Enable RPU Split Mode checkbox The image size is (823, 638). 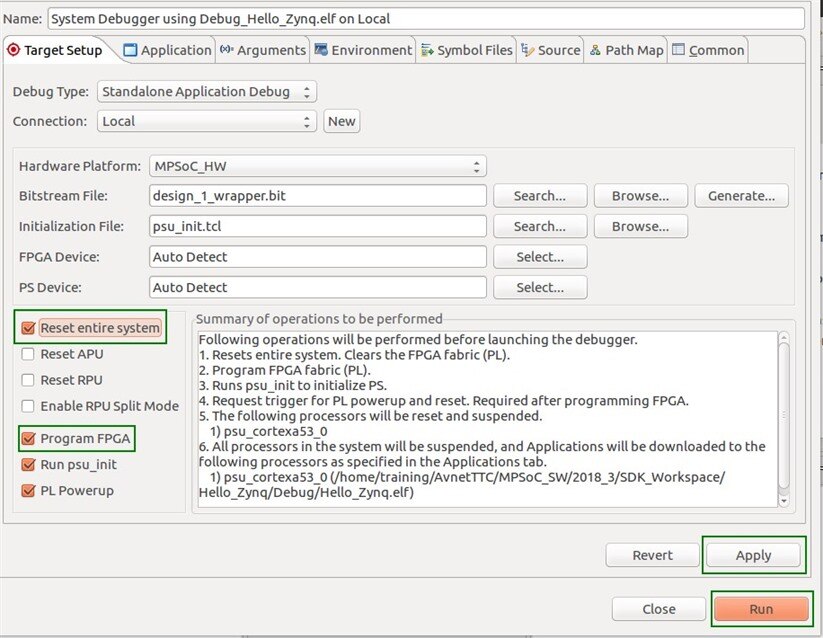tap(28, 406)
